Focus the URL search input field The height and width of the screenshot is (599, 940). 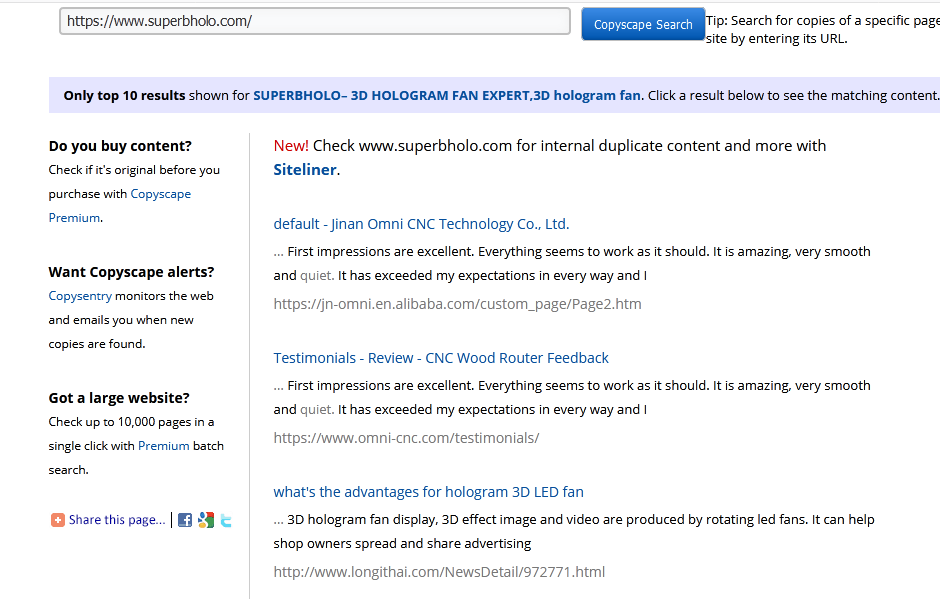315,21
